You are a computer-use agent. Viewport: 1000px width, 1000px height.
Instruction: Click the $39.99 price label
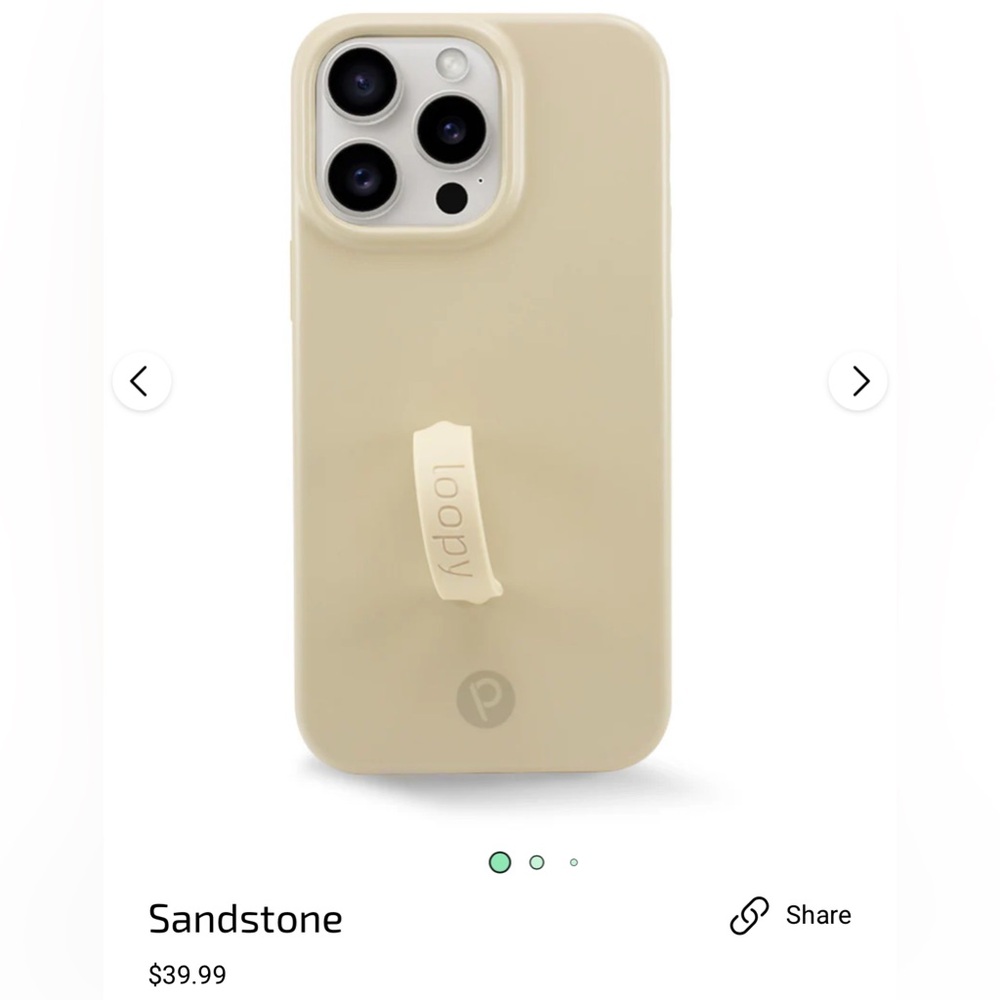tap(188, 973)
